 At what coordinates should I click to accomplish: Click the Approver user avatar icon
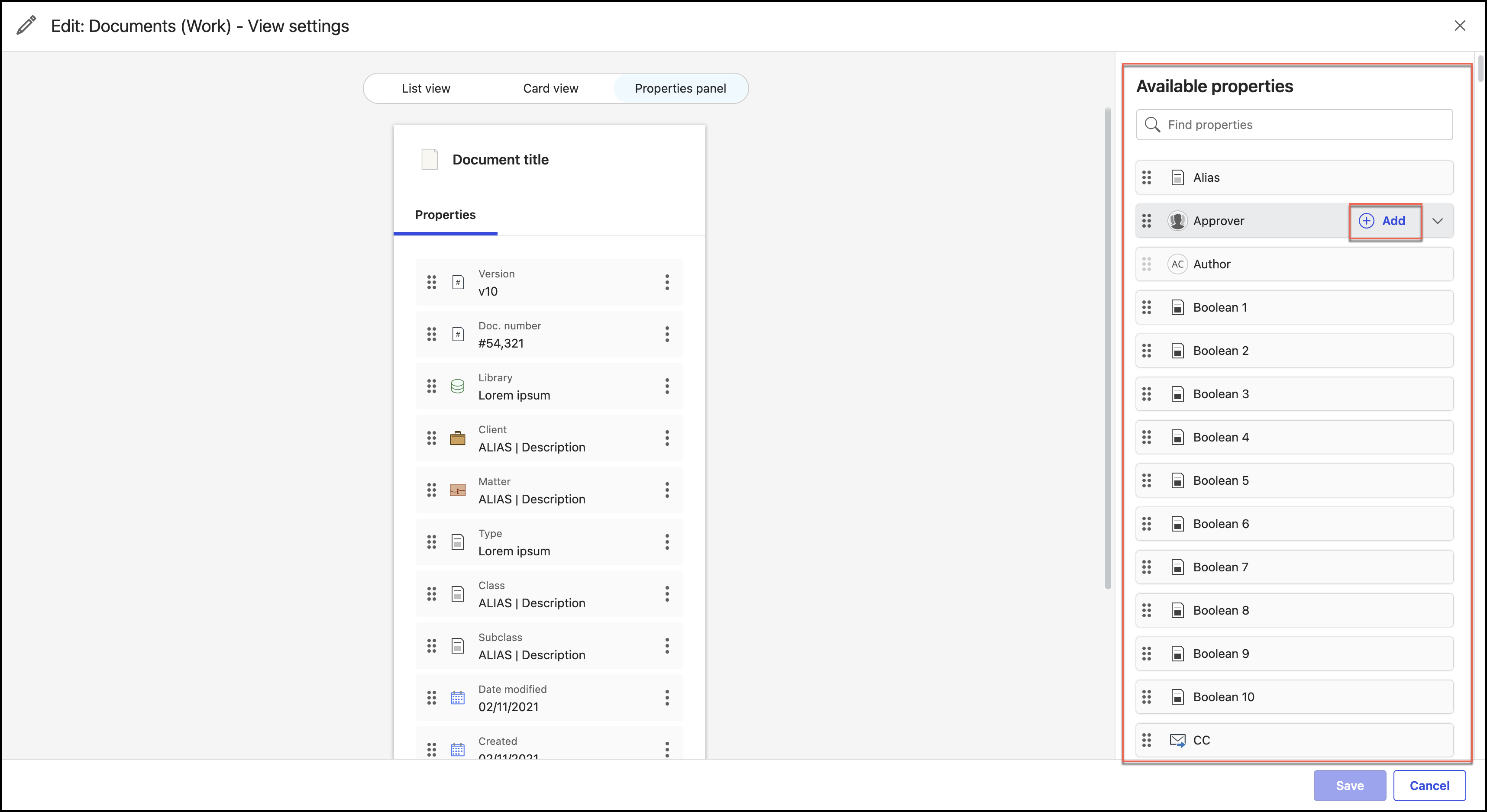1177,220
